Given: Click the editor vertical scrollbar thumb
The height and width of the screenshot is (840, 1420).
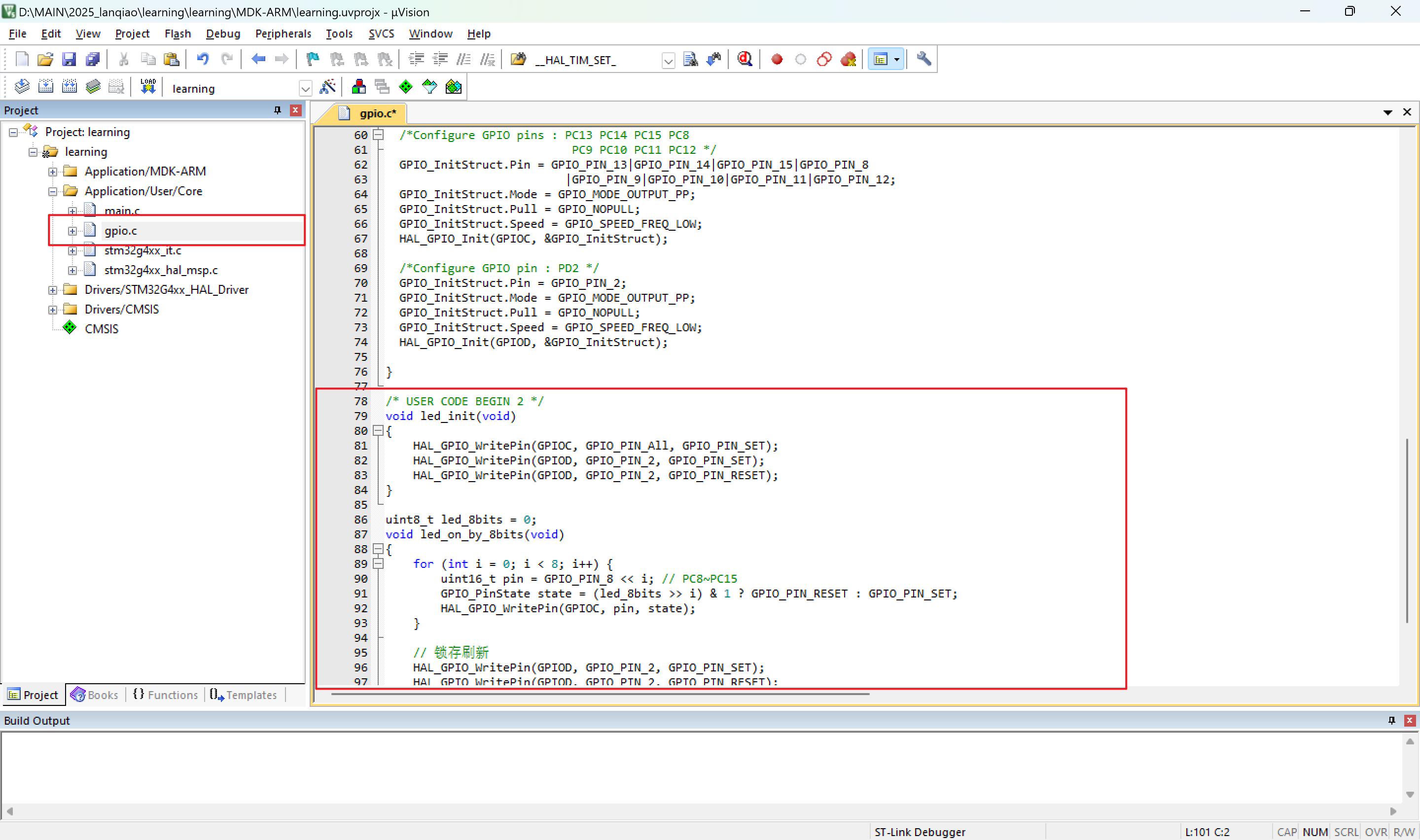Looking at the screenshot, I should (1406, 530).
